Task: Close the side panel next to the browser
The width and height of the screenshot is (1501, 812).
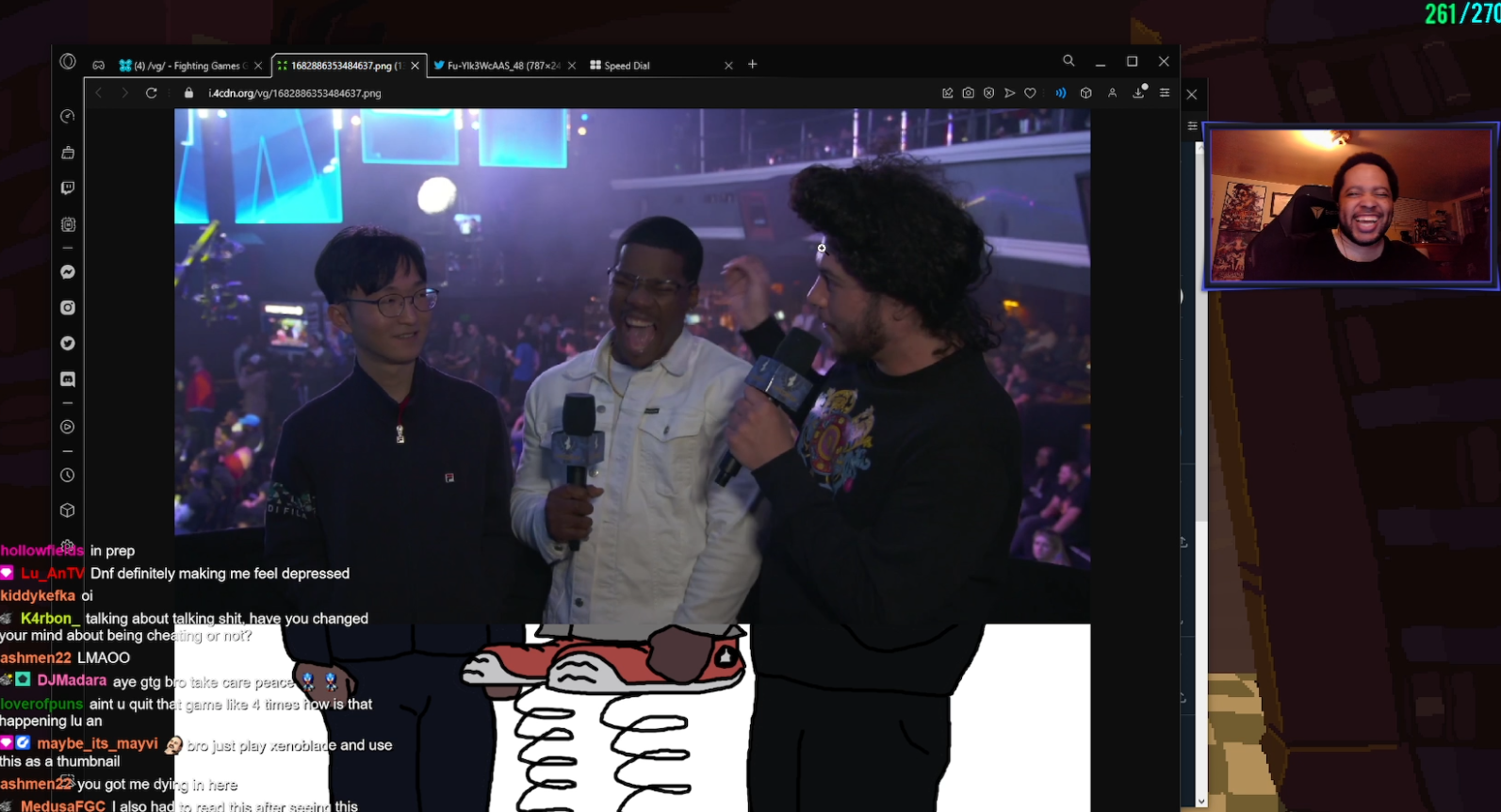Action: coord(1192,94)
